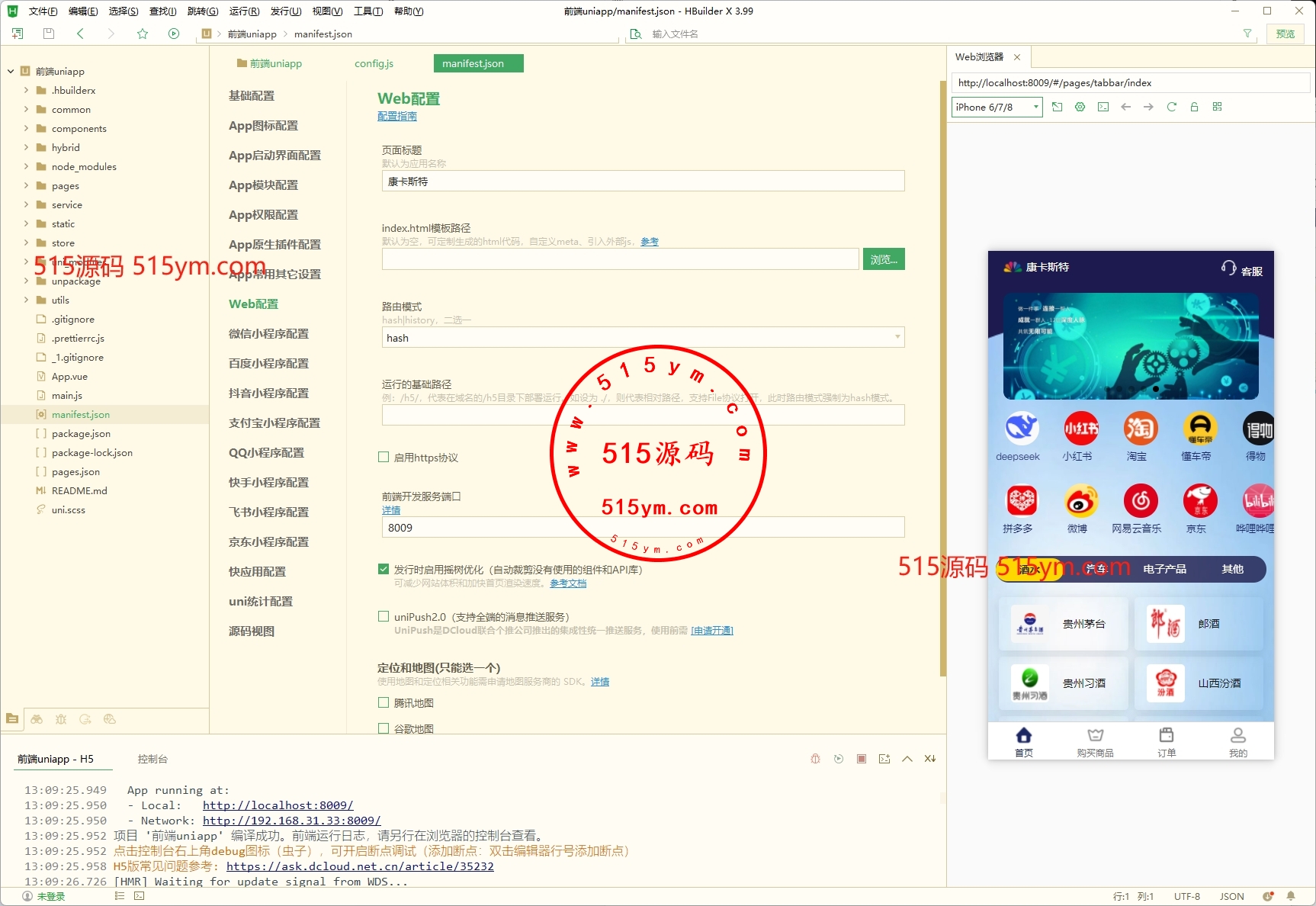This screenshot has height=906, width=1316.
Task: Click the 前端开发服务端口 input field showing 8009
Action: click(642, 528)
